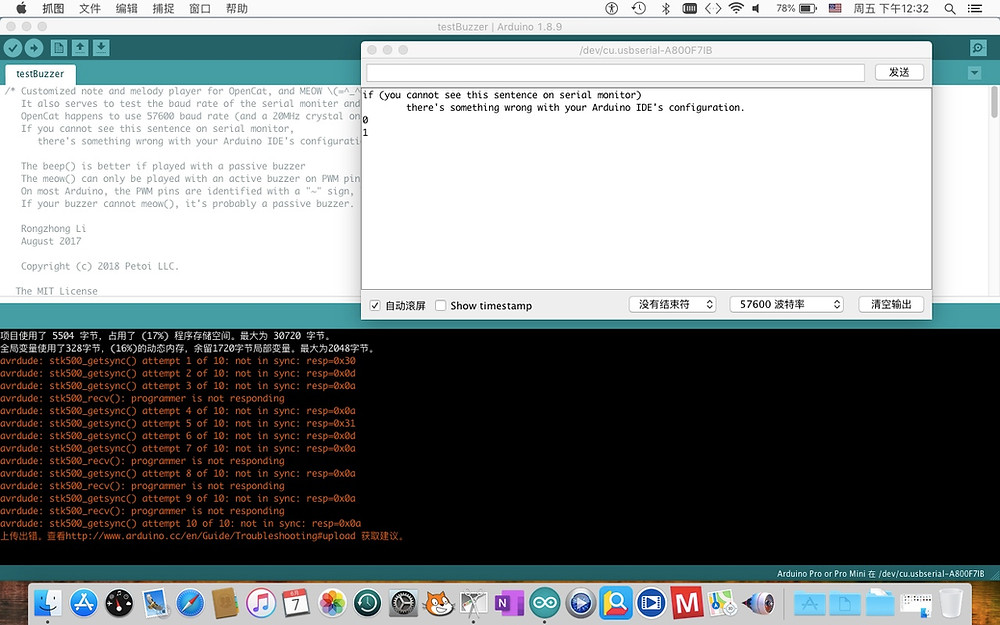Open the 帮助 menu
This screenshot has width=1000, height=625.
237,8
